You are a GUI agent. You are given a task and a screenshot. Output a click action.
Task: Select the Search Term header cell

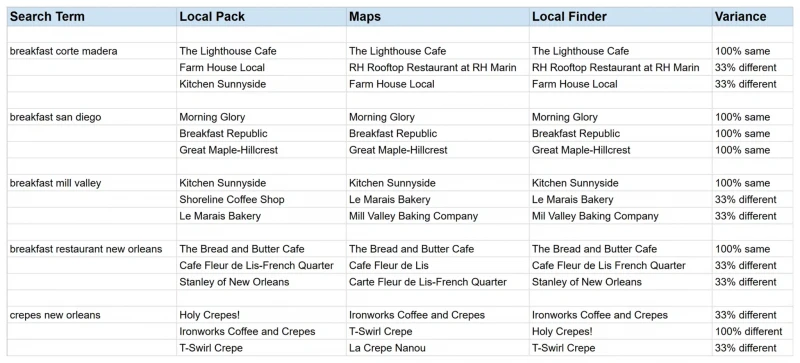pyautogui.click(x=92, y=17)
